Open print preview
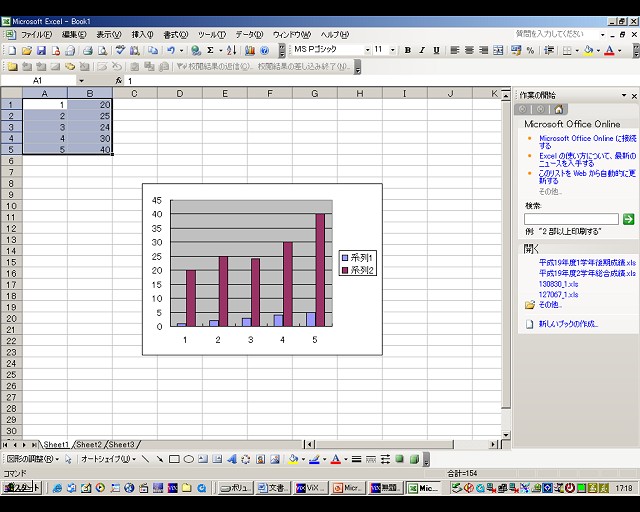Viewport: 640px width, 512px height. click(102, 51)
